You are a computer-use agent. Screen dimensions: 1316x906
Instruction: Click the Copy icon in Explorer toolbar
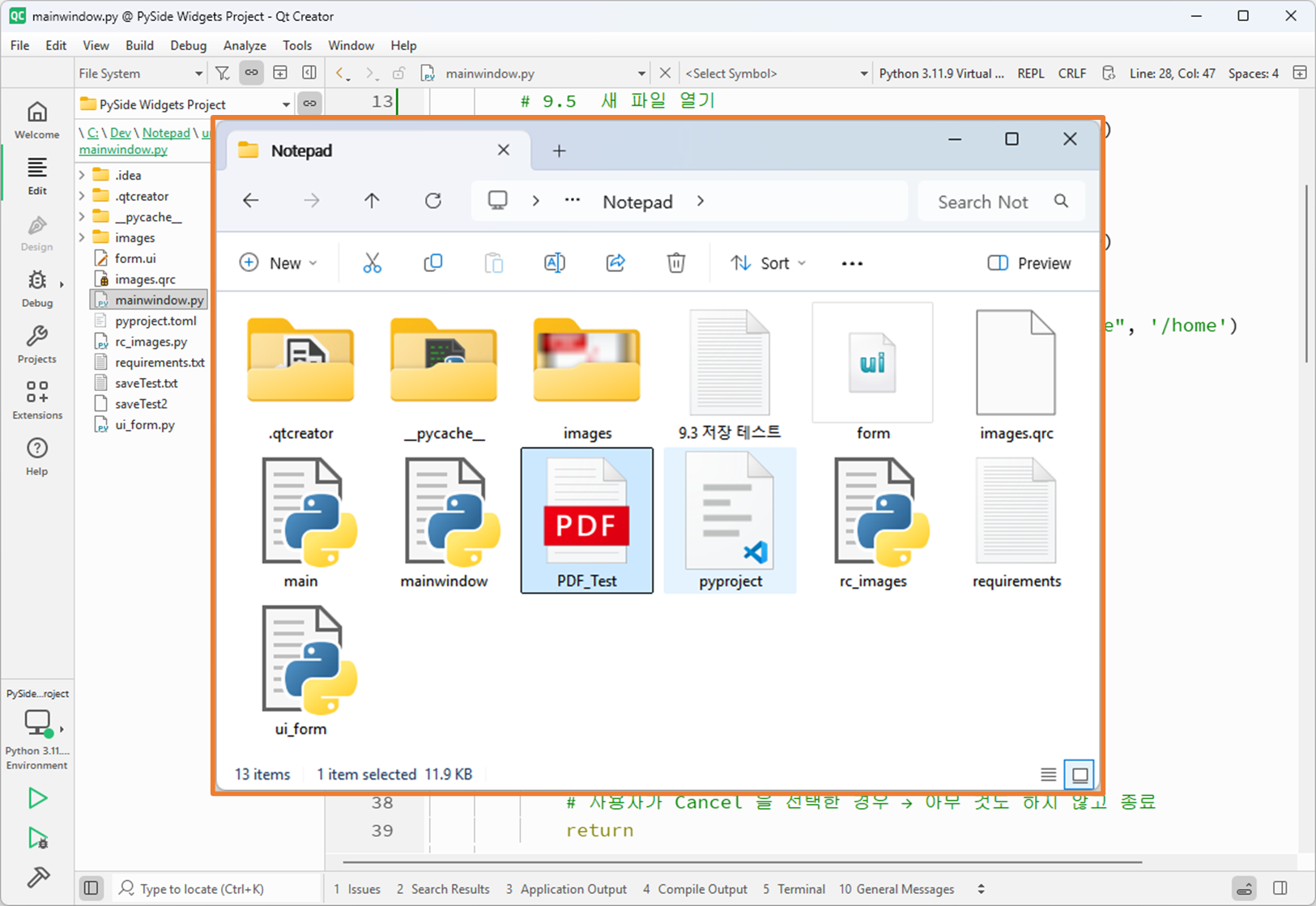pyautogui.click(x=433, y=263)
